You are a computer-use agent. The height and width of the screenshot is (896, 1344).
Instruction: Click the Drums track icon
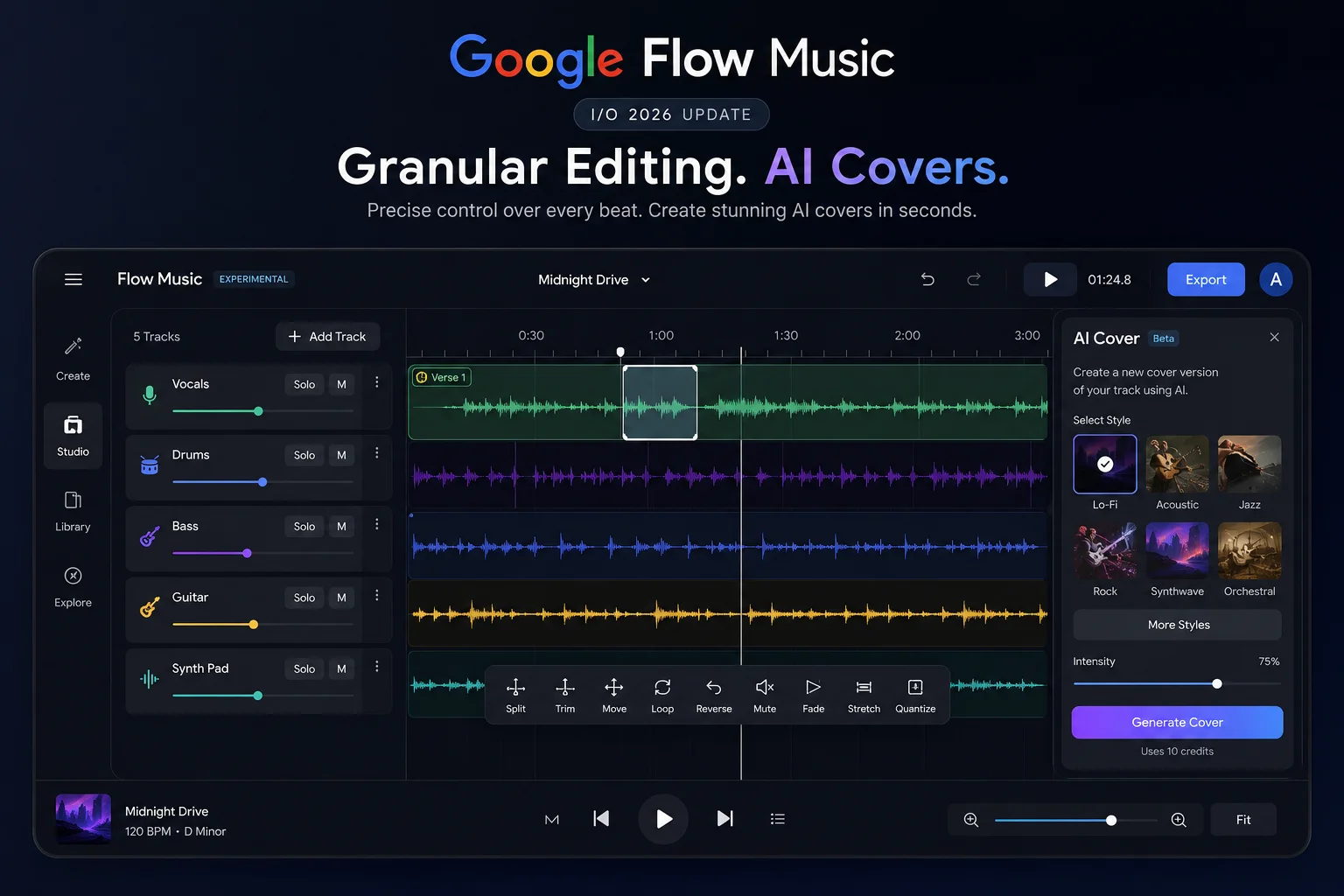[x=150, y=465]
